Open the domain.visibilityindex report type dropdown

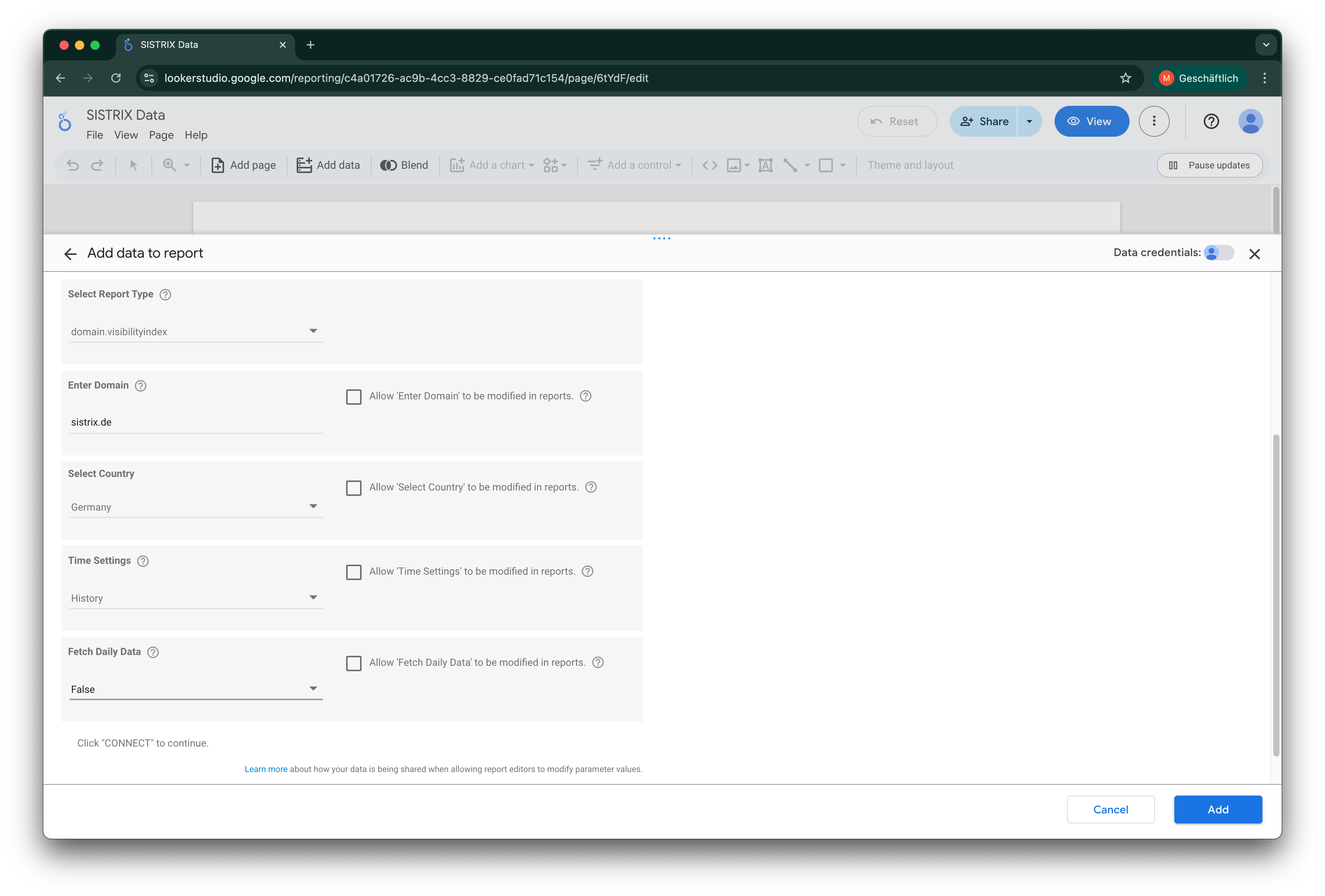tap(195, 331)
